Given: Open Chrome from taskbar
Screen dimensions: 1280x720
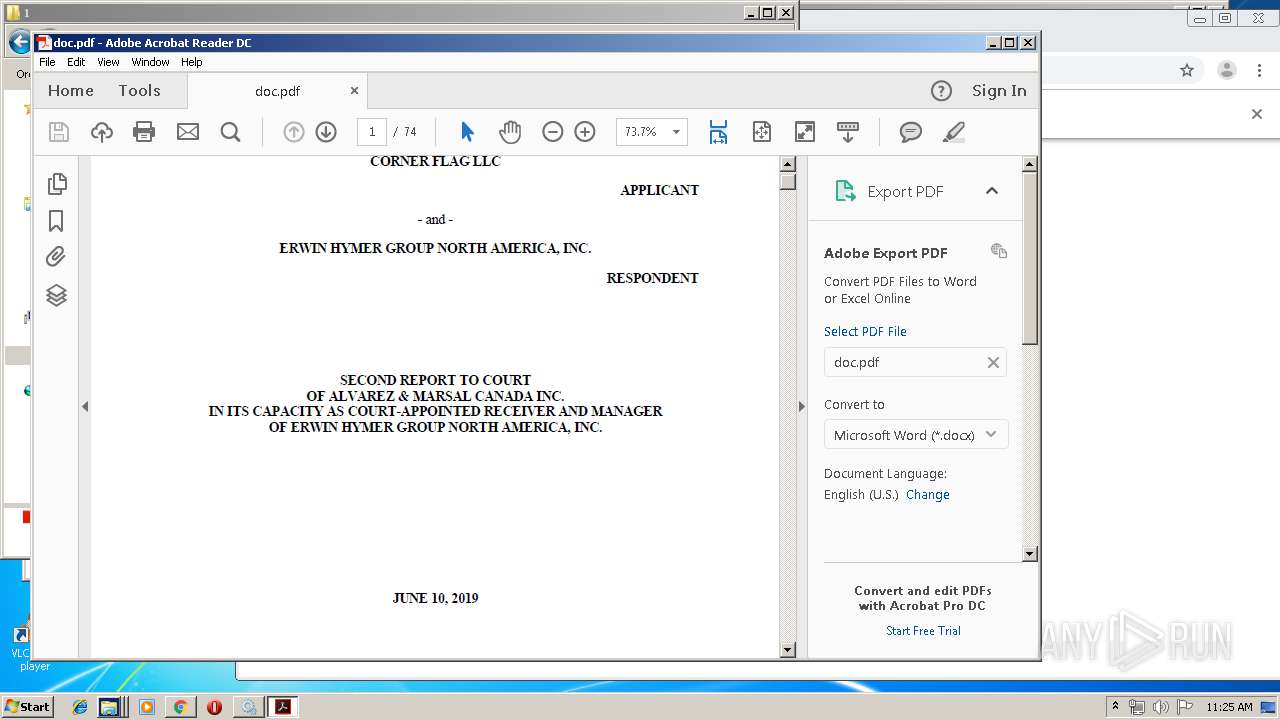Looking at the screenshot, I should click(x=180, y=707).
